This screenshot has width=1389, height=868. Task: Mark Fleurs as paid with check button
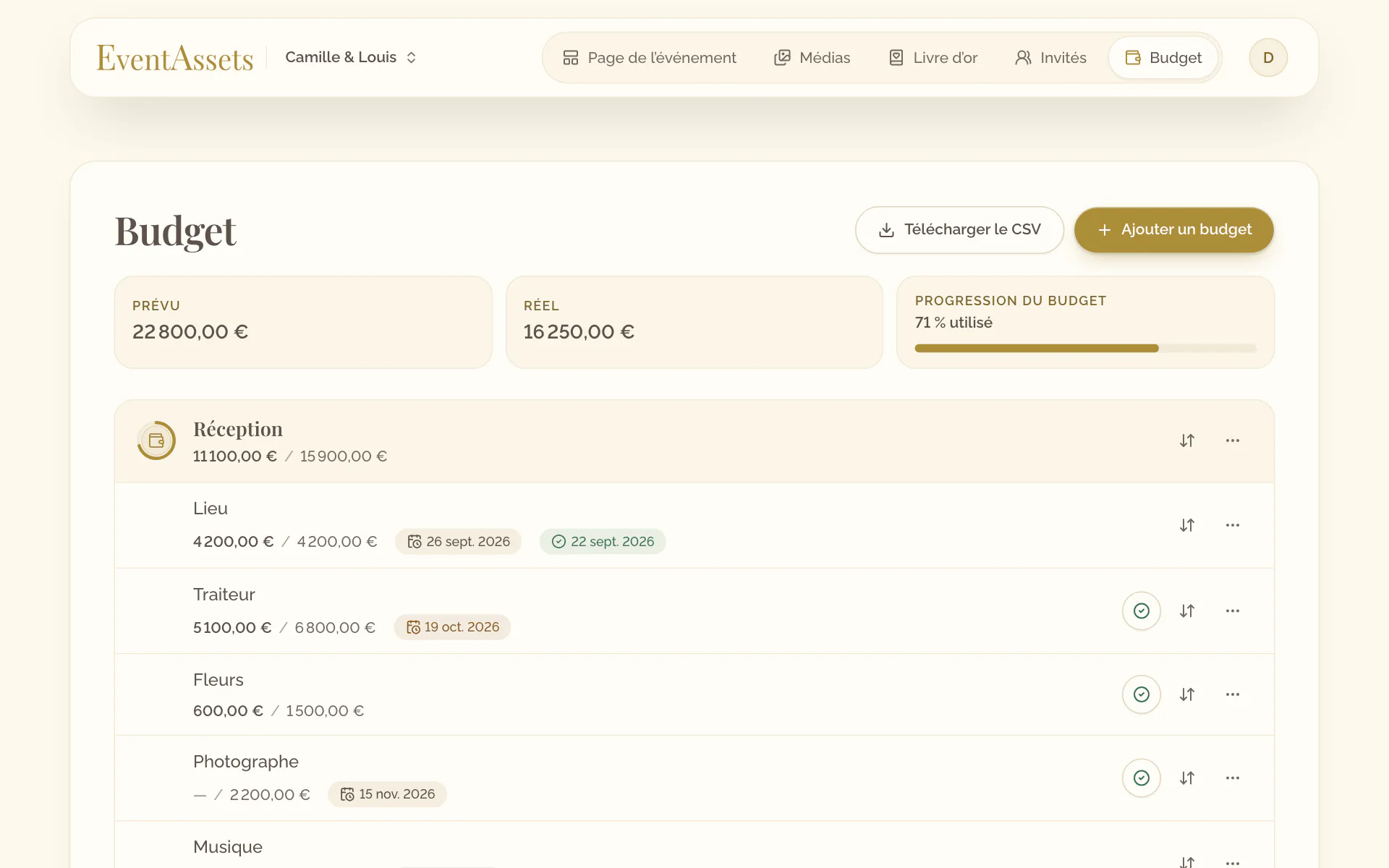[x=1142, y=694]
